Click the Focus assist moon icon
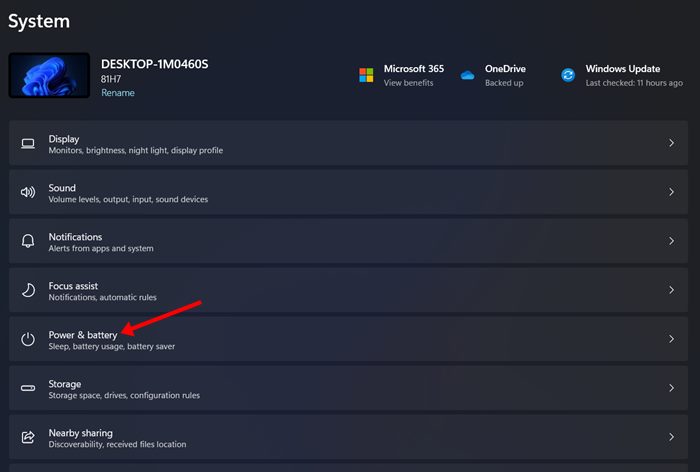Screen dimensions: 700x472 pos(28,290)
